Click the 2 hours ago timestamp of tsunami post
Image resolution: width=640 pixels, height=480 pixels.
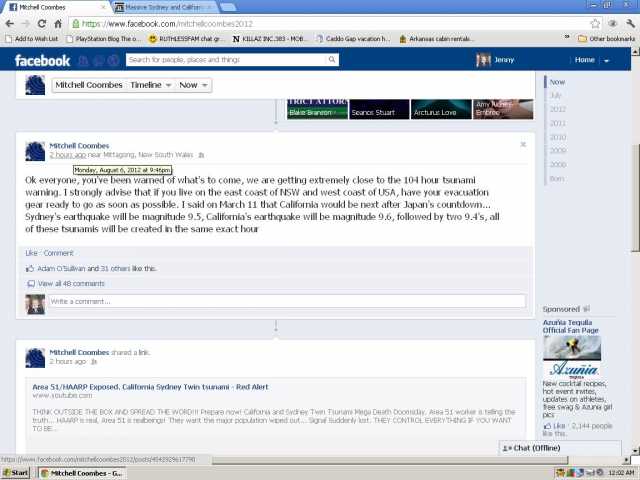(68, 155)
